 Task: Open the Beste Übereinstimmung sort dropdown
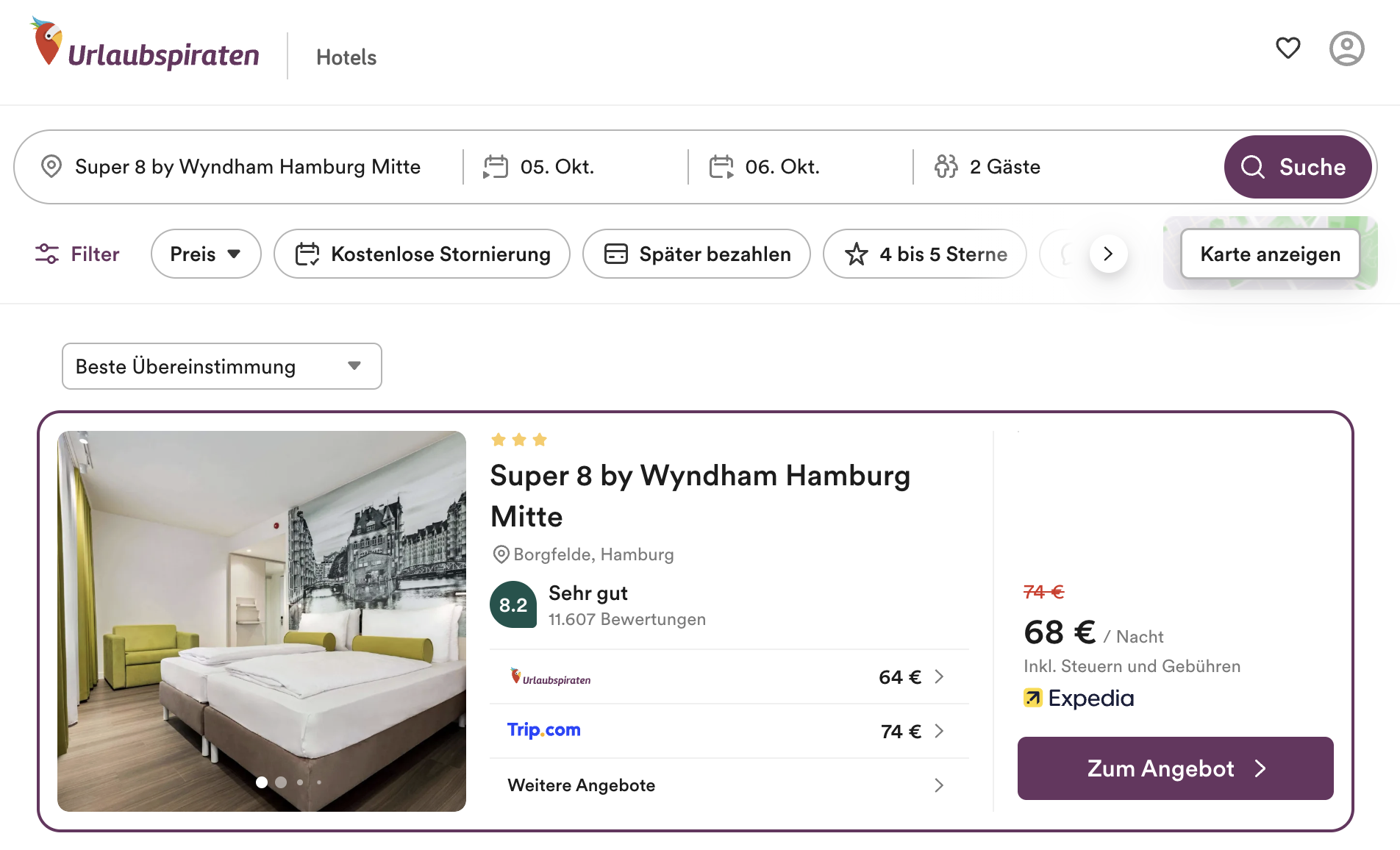(221, 366)
